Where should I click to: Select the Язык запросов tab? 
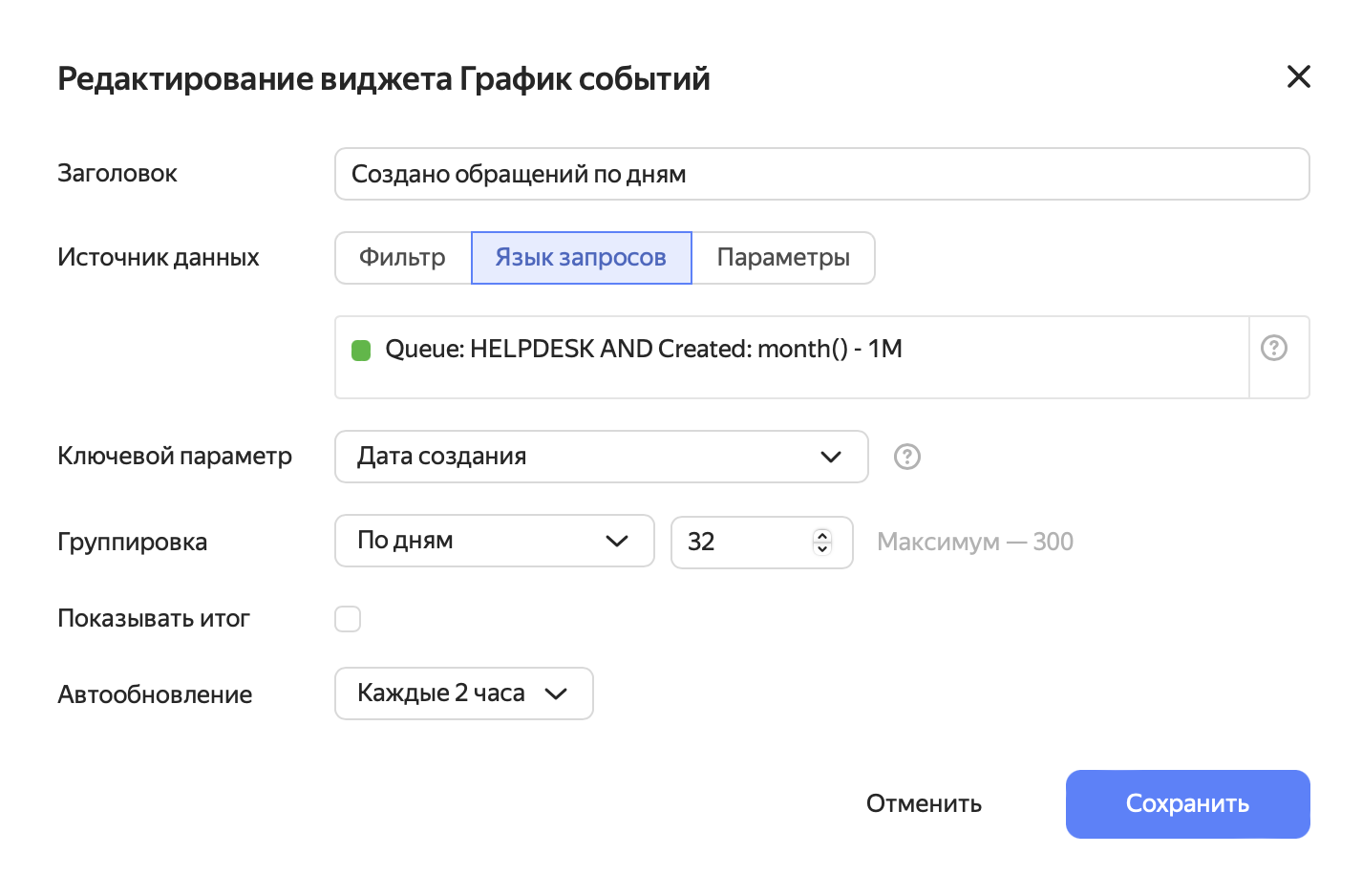581,257
